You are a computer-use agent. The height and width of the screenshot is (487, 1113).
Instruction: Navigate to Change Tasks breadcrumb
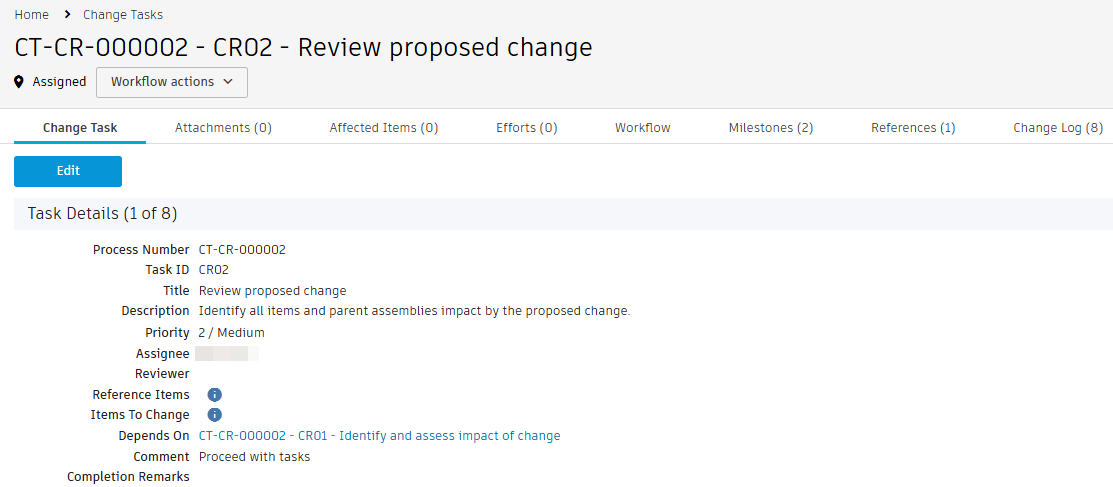click(123, 15)
